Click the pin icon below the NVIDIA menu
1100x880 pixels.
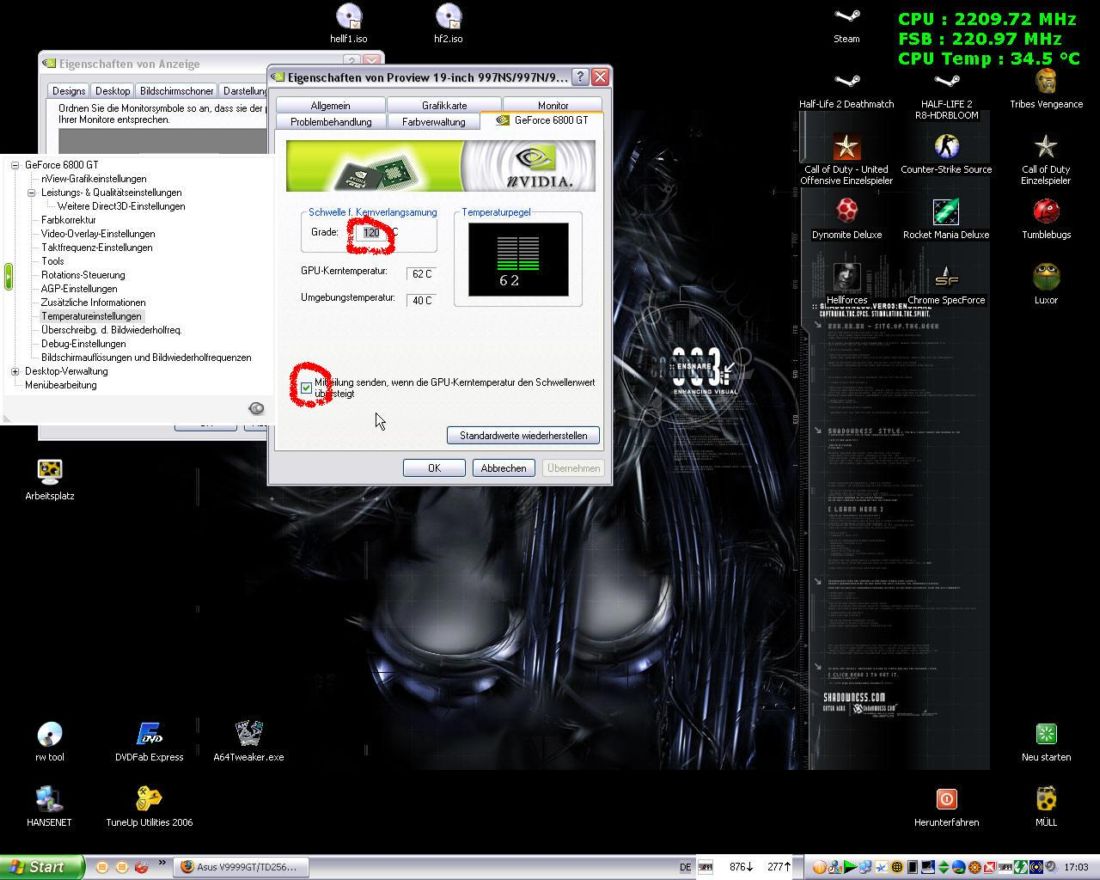pyautogui.click(x=256, y=408)
